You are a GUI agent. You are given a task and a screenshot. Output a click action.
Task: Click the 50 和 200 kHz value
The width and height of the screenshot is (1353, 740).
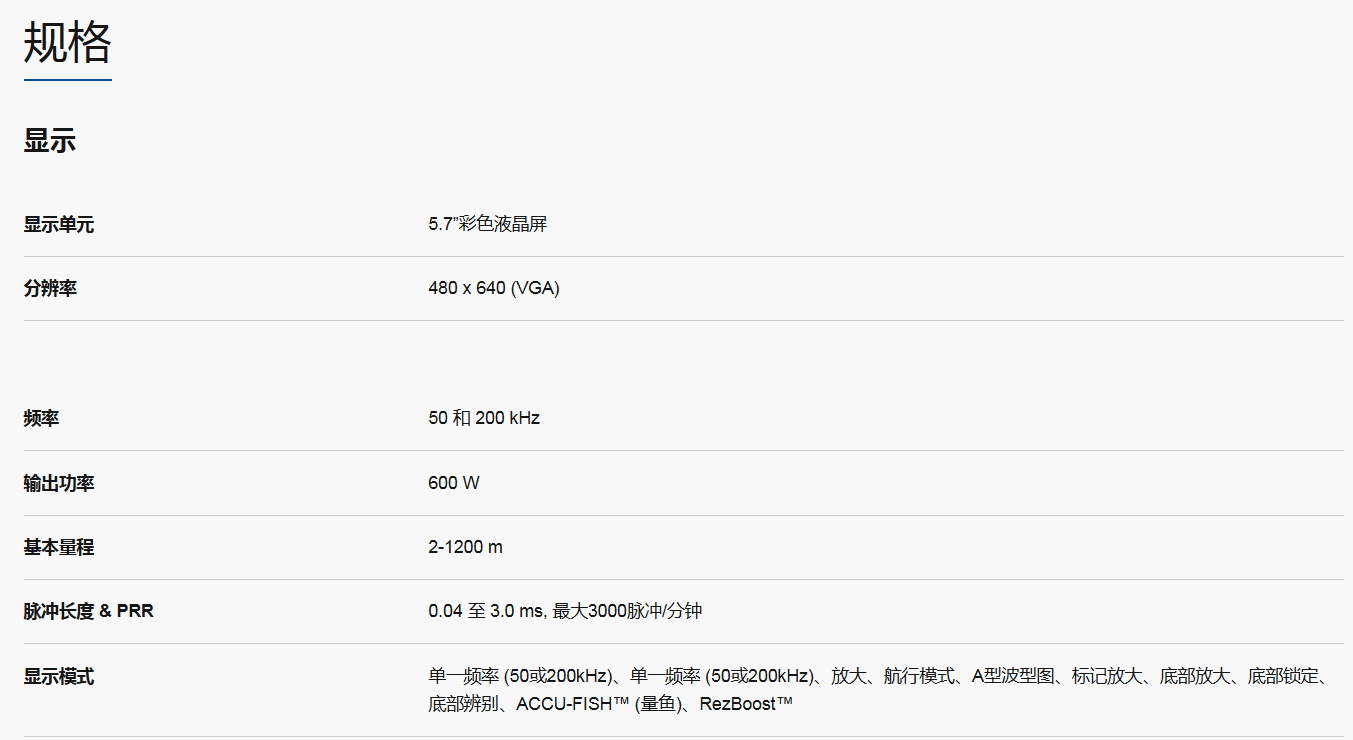[x=484, y=418]
